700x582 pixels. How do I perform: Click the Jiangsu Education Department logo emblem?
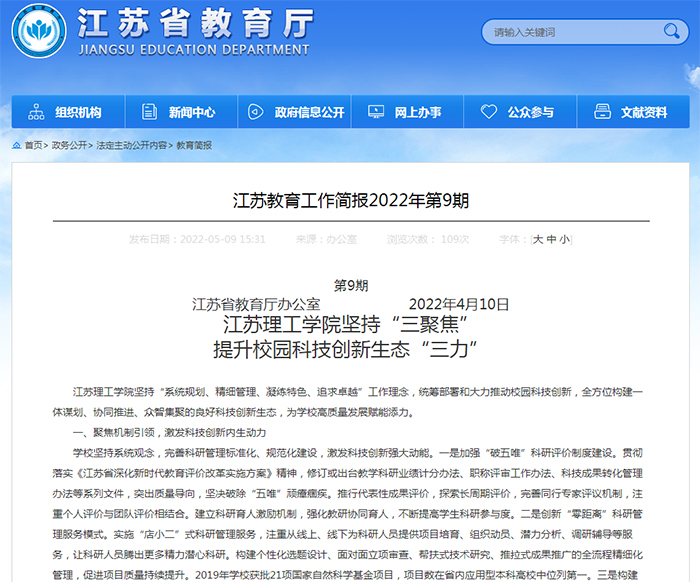39,30
